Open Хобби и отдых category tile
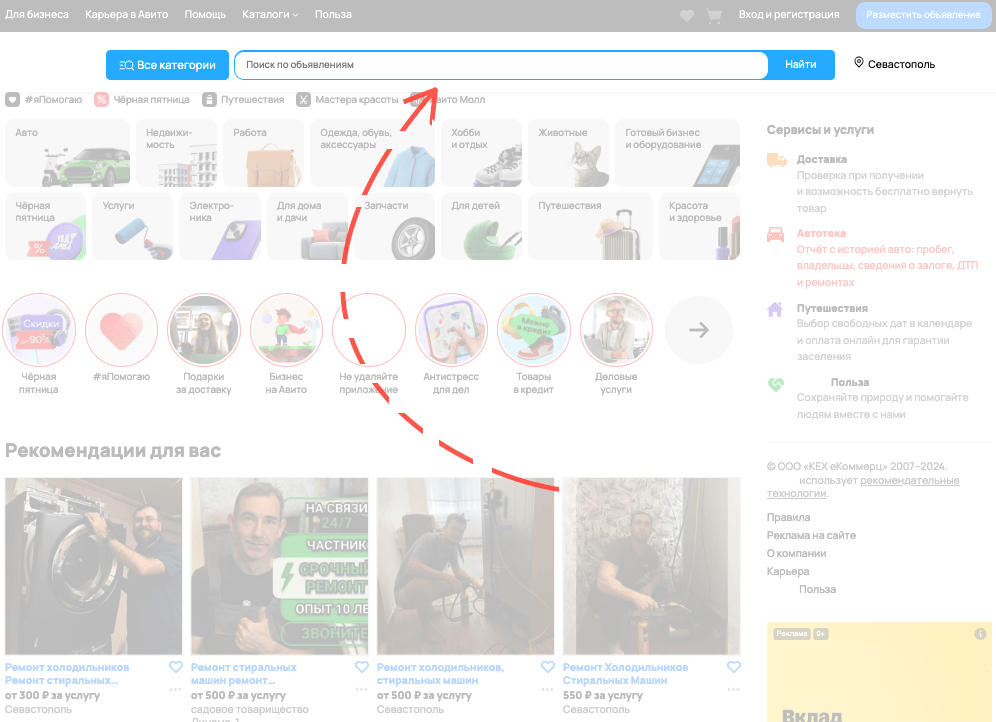996x722 pixels. point(481,153)
